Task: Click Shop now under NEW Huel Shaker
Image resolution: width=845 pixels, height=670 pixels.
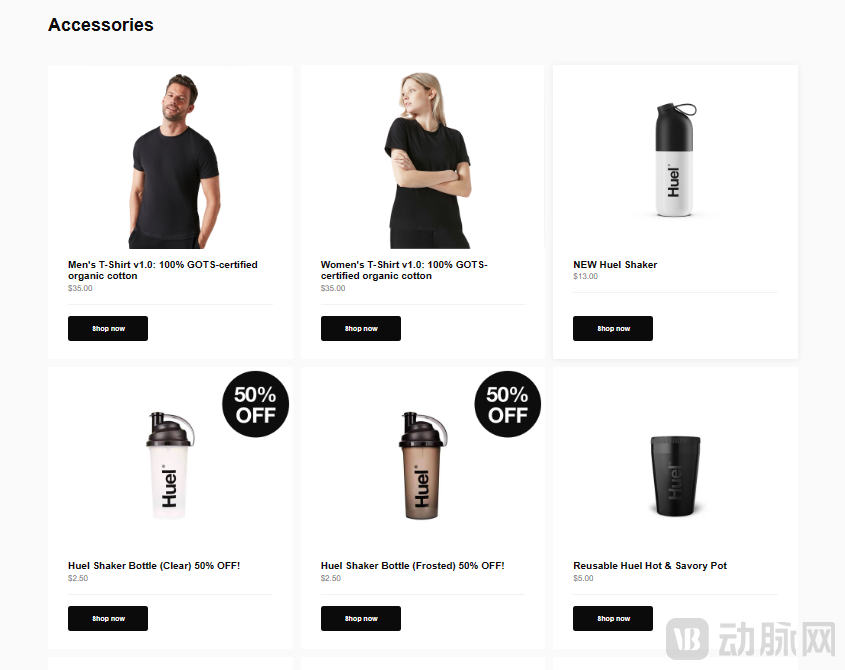Action: coord(613,328)
